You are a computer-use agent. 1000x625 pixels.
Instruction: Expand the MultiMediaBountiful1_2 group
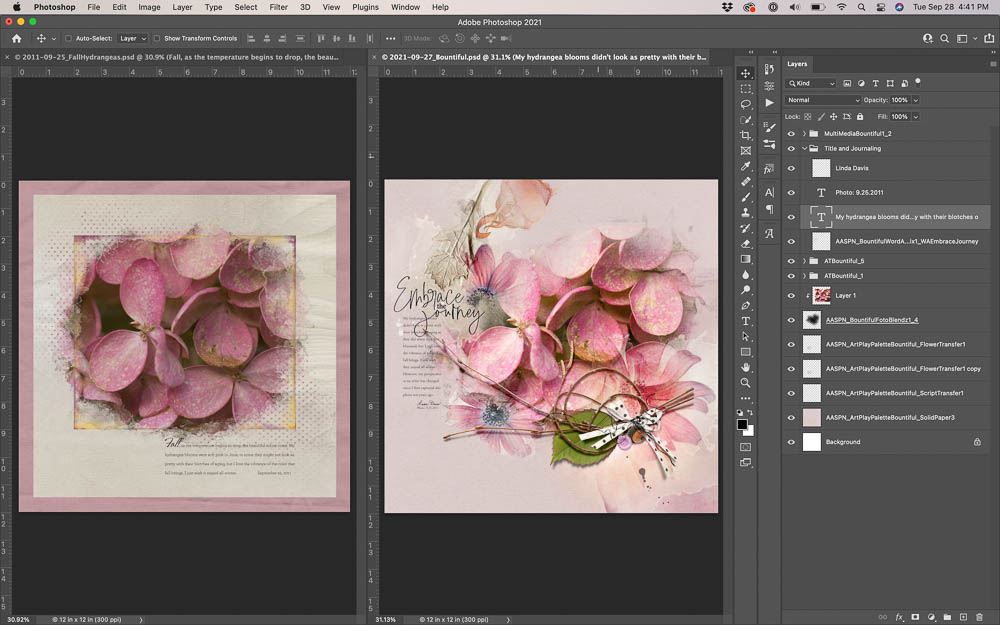pos(804,134)
